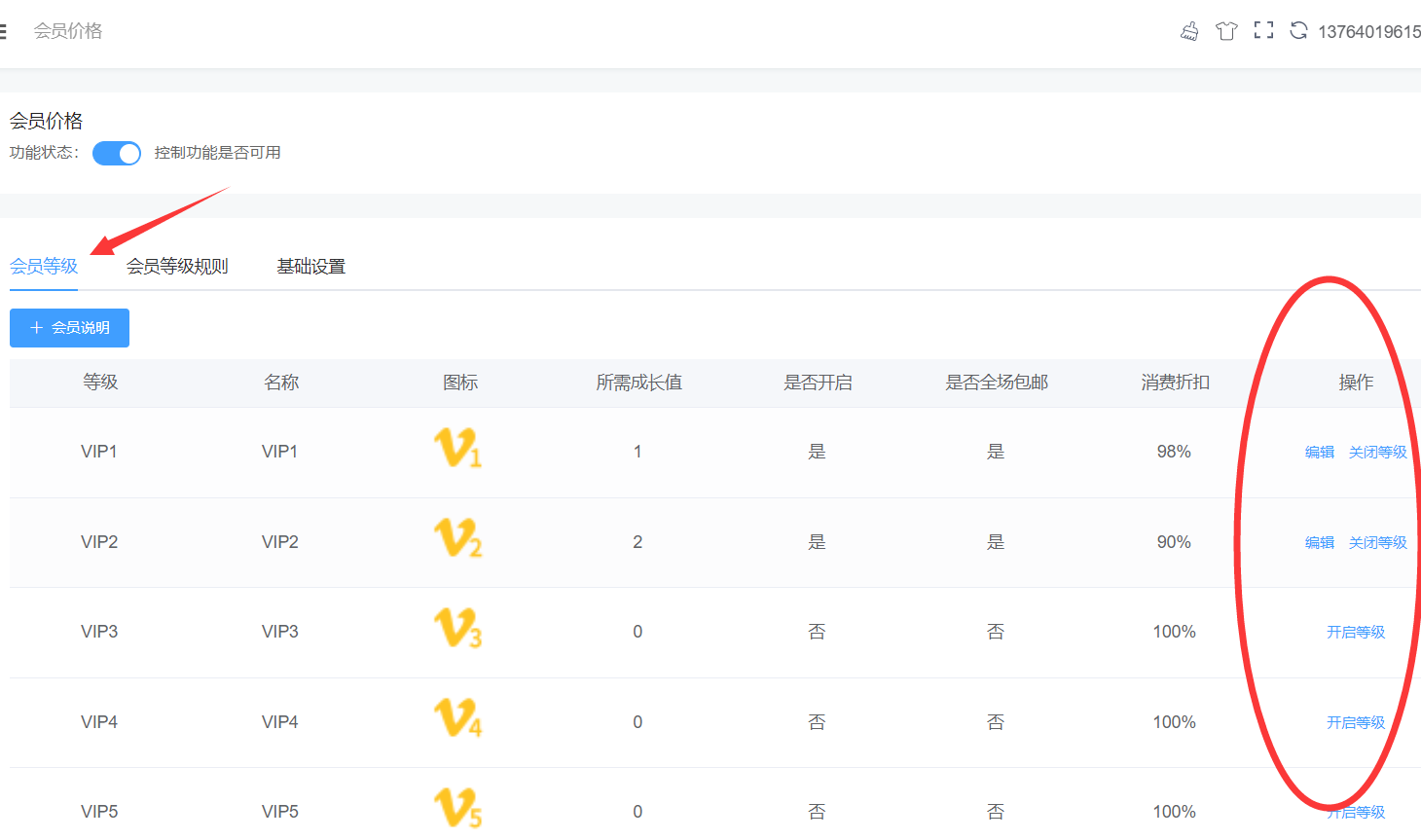Edit the VIP2 level via 编辑
1421x840 pixels.
click(1320, 542)
